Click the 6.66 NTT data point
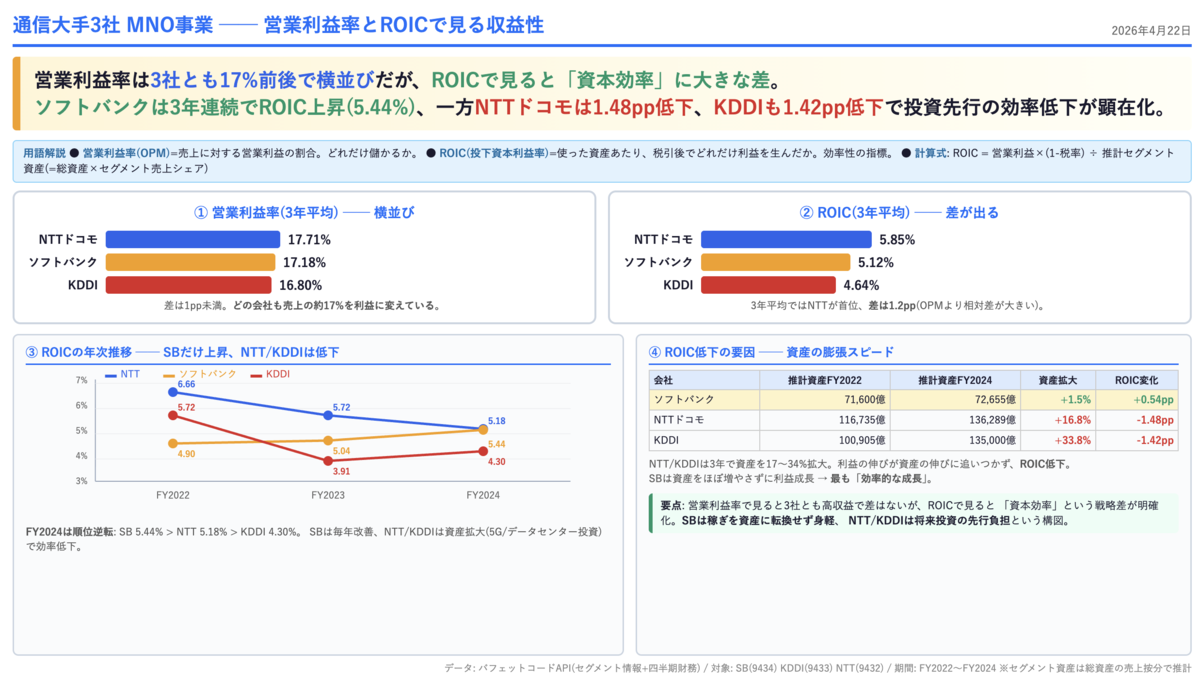 (x=173, y=392)
